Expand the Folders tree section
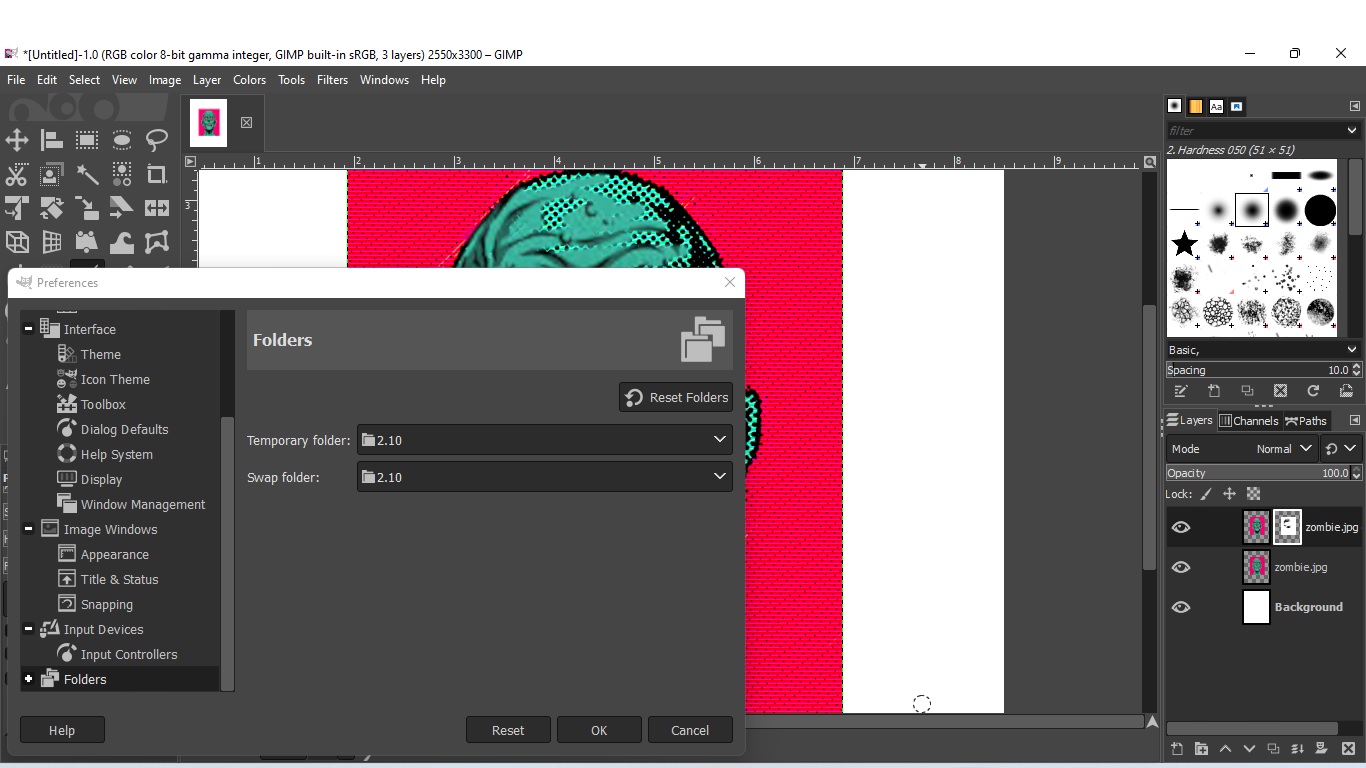 coord(29,679)
